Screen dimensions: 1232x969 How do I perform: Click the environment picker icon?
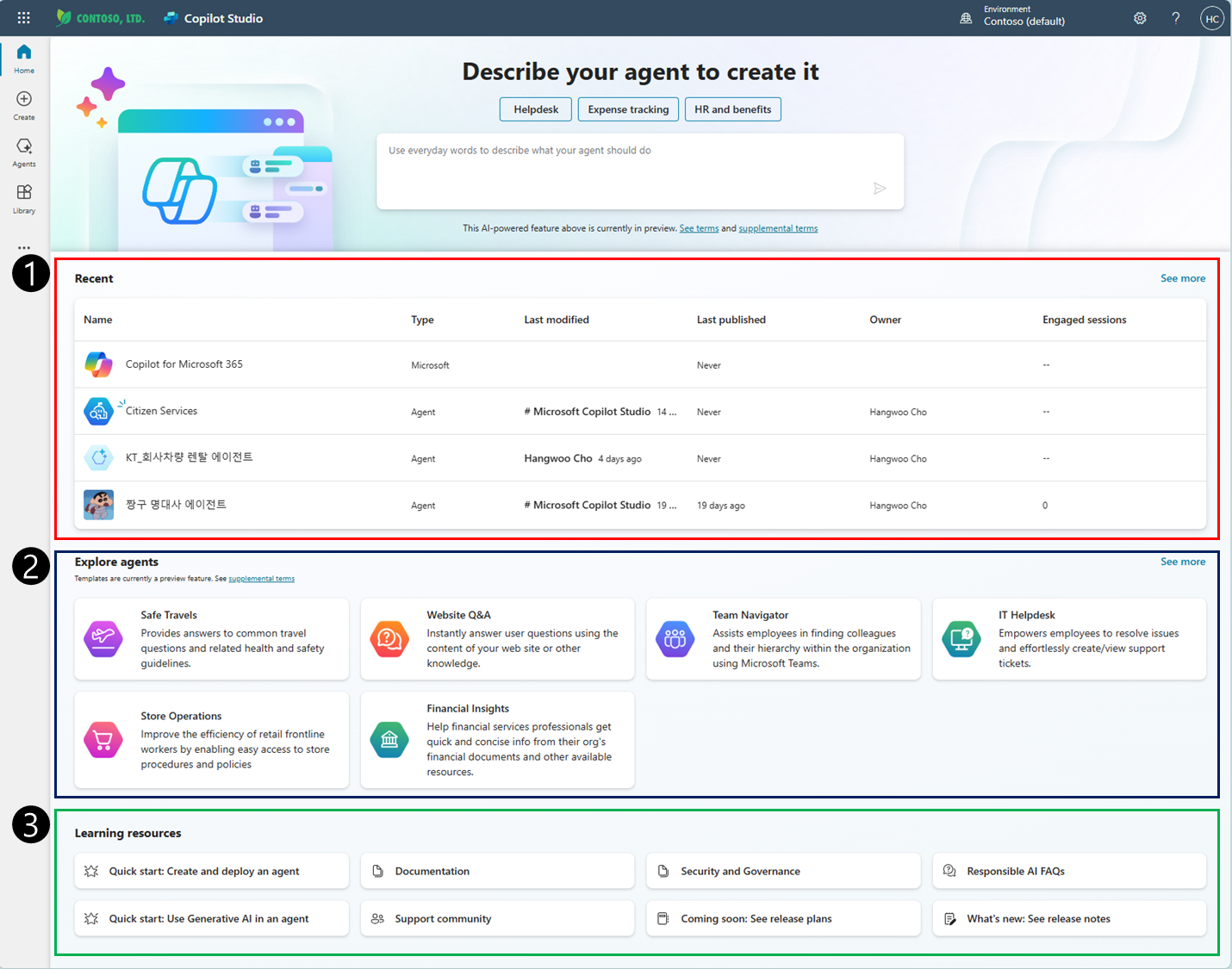point(966,18)
